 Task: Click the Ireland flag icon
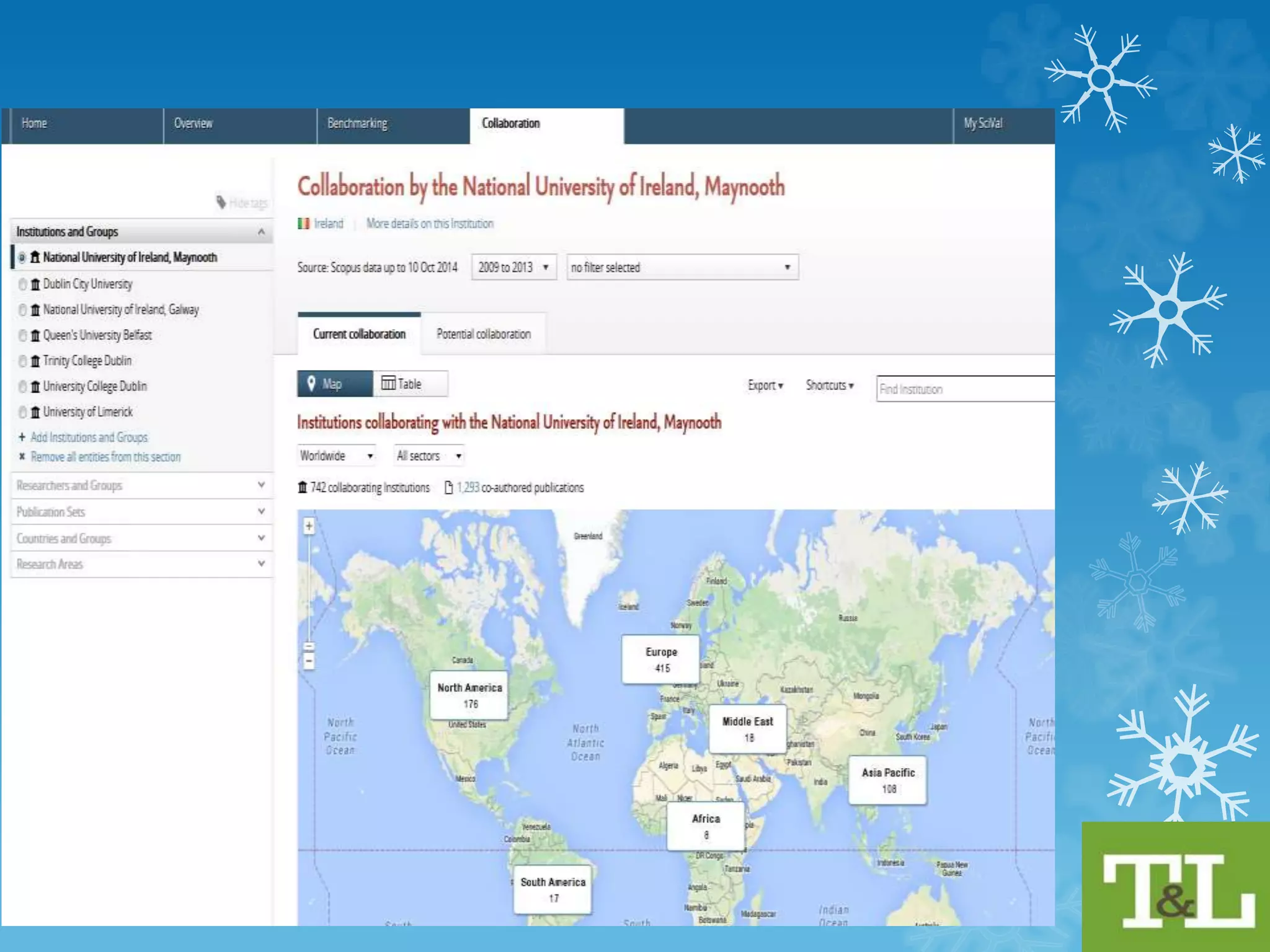click(303, 223)
